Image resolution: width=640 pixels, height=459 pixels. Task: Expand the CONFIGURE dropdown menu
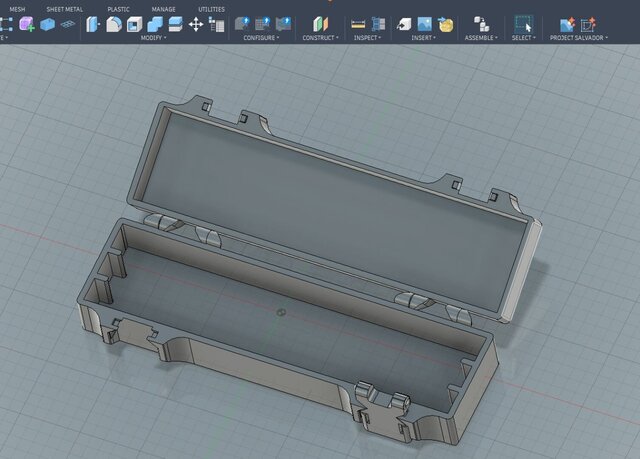[261, 38]
